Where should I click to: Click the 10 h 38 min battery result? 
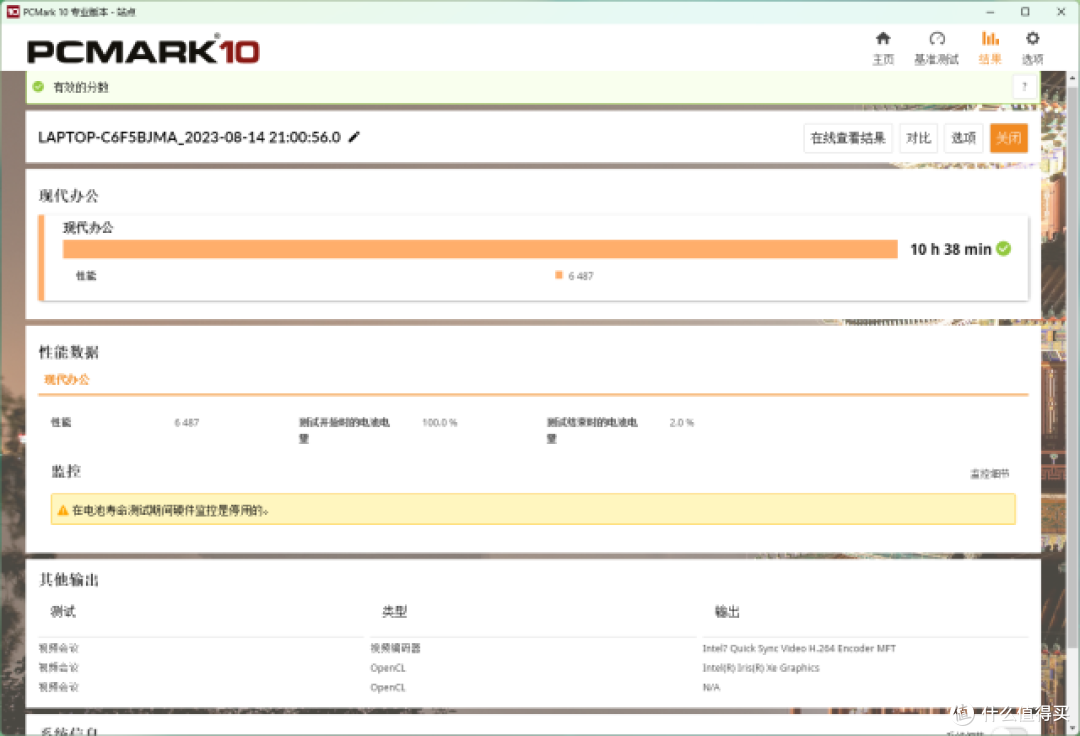click(x=951, y=249)
